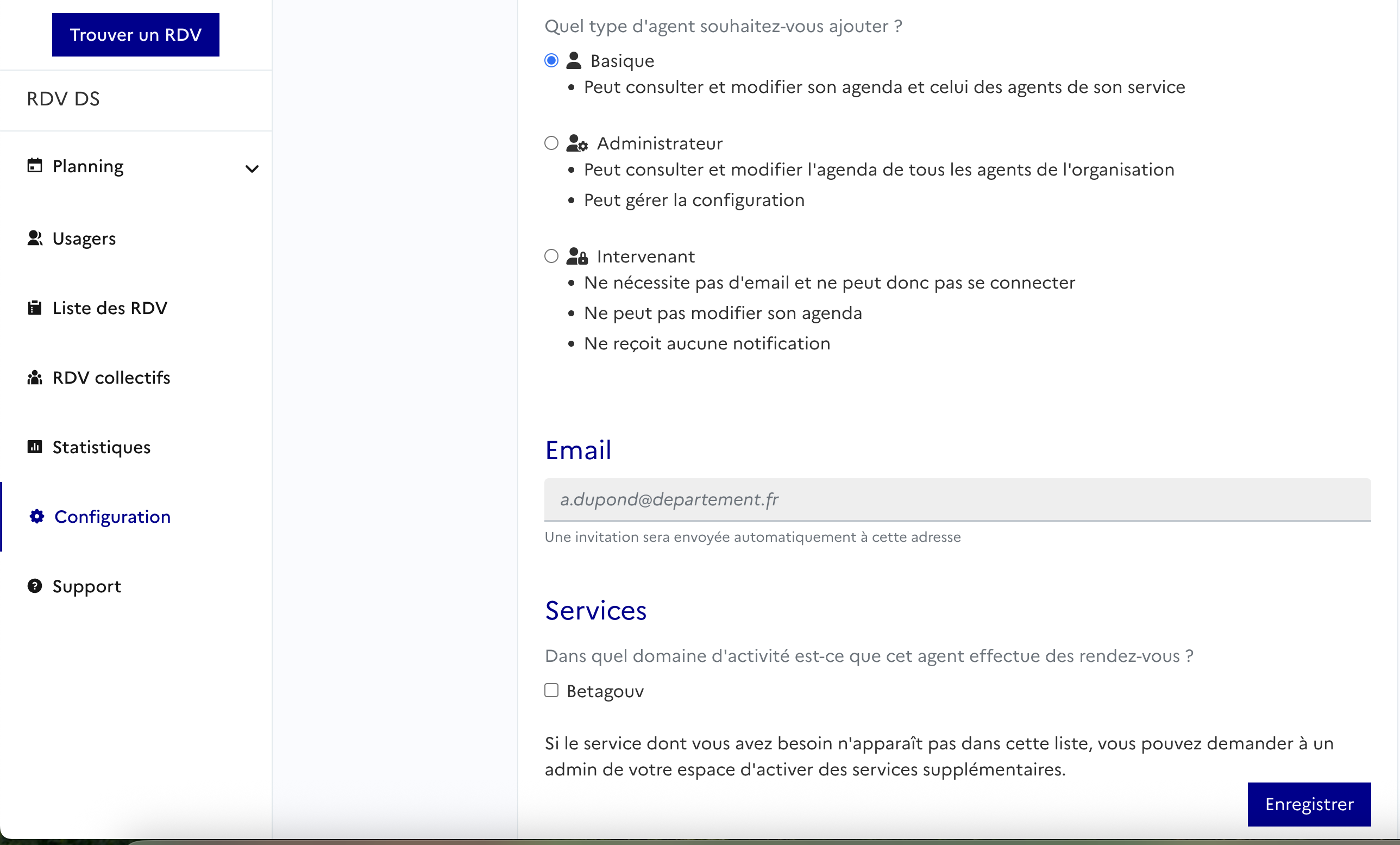Screen dimensions: 1400x845
Task: Select the Intervenant radio option
Action: 551,256
